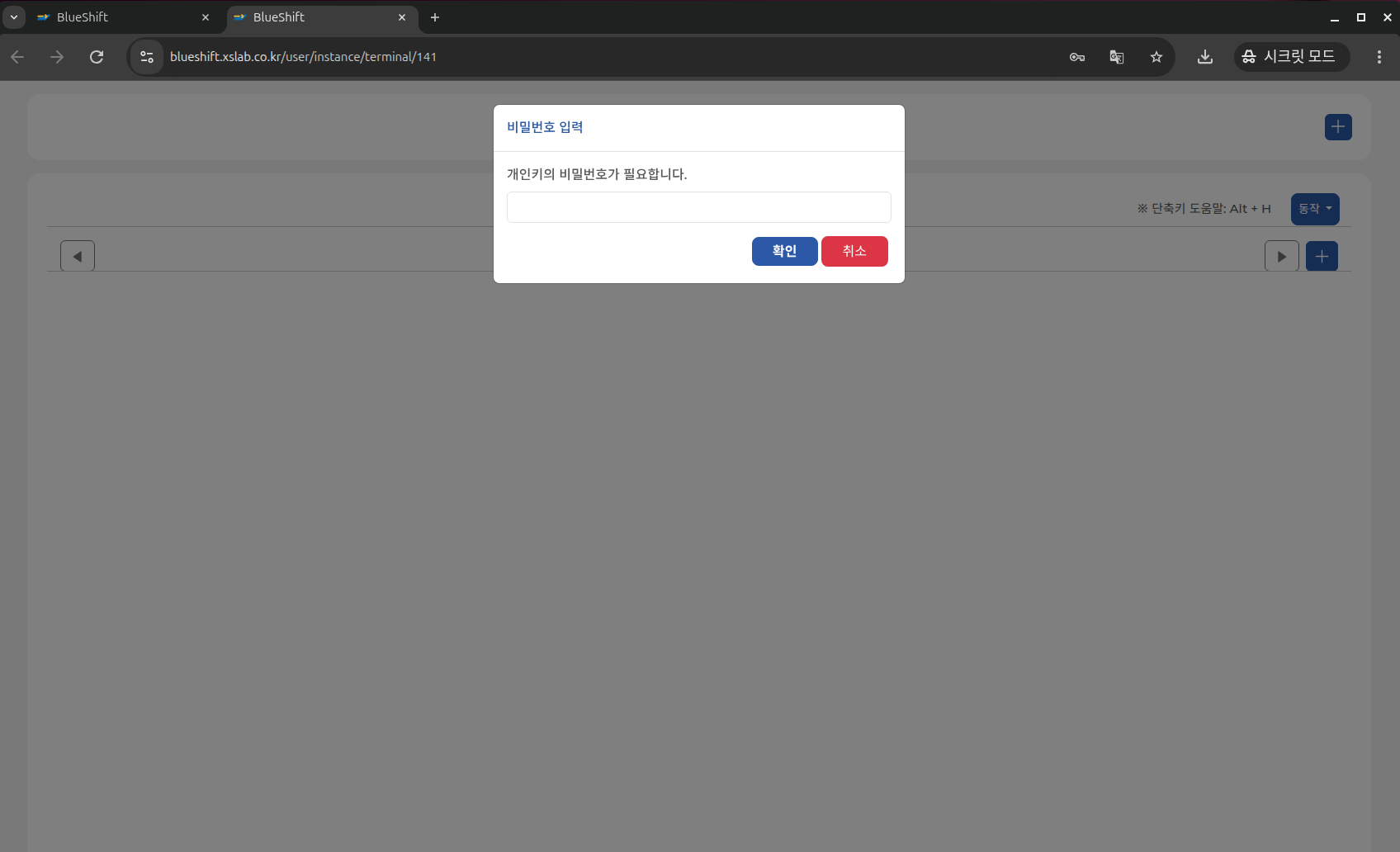Click the translate page icon
The height and width of the screenshot is (852, 1400).
click(1117, 57)
